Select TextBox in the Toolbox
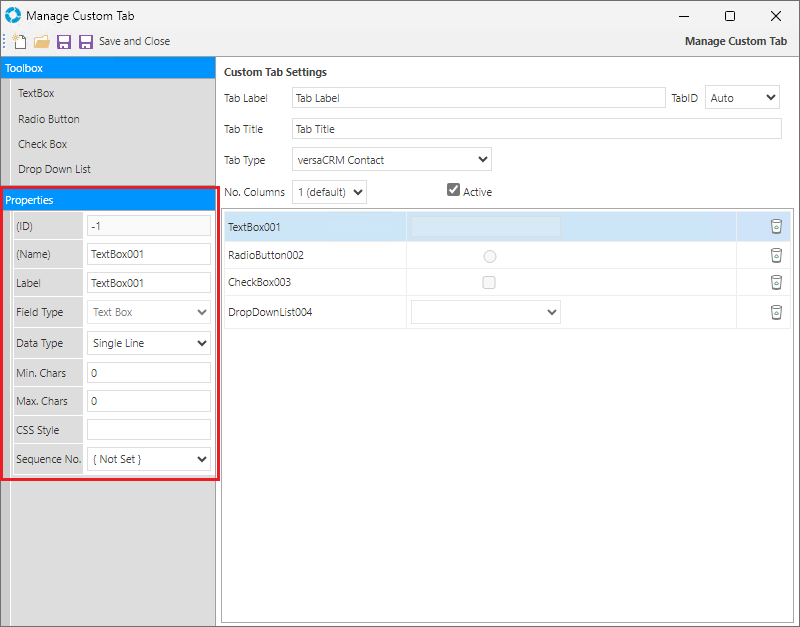800x627 pixels. 36,93
